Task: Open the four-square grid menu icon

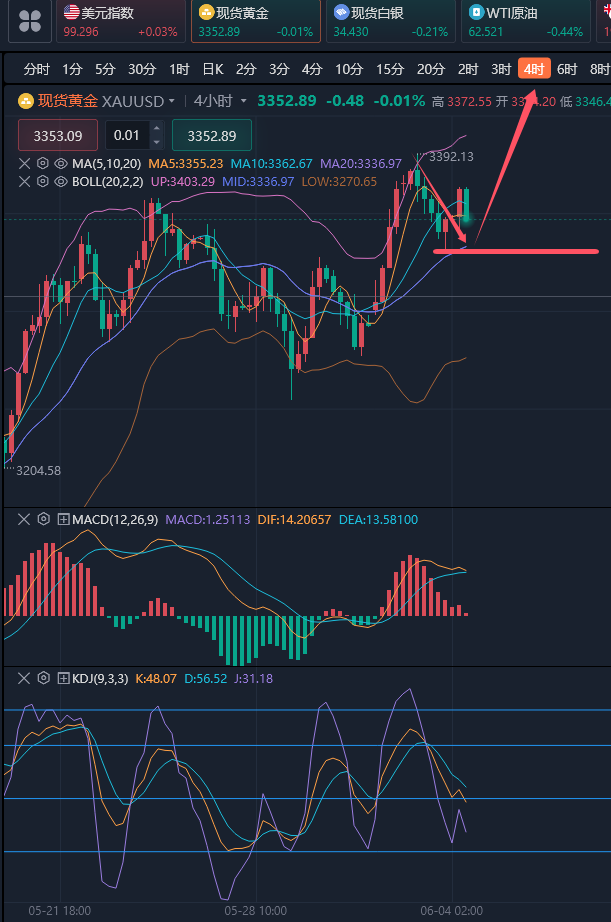Action: [x=30, y=20]
